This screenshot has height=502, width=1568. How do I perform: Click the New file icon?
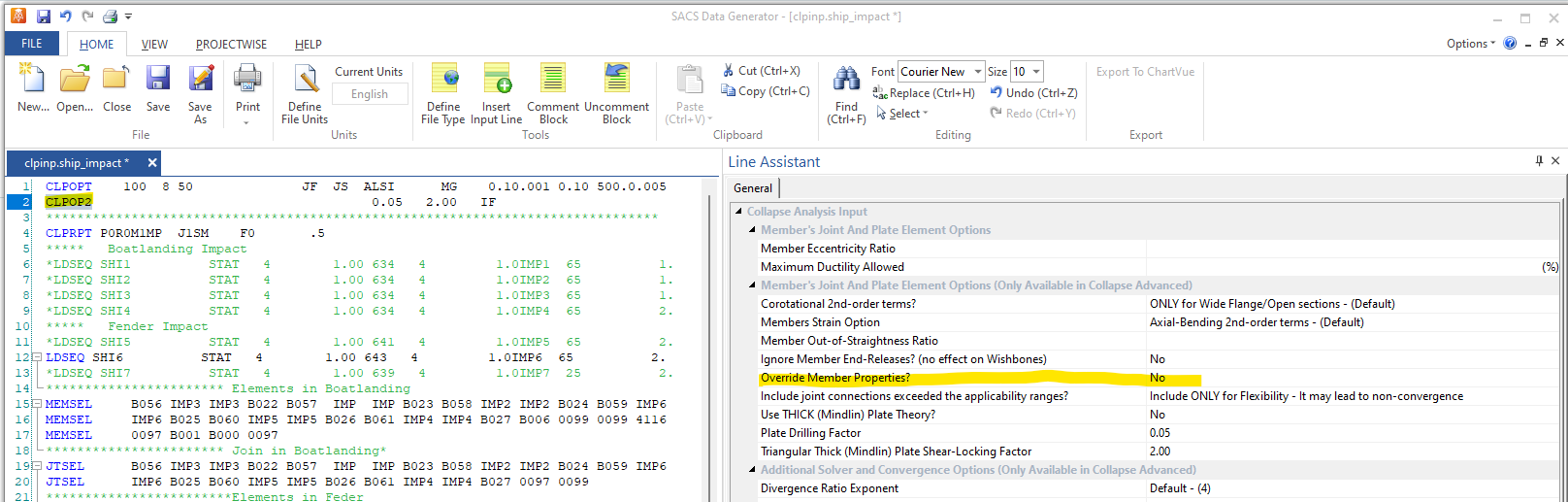[32, 80]
